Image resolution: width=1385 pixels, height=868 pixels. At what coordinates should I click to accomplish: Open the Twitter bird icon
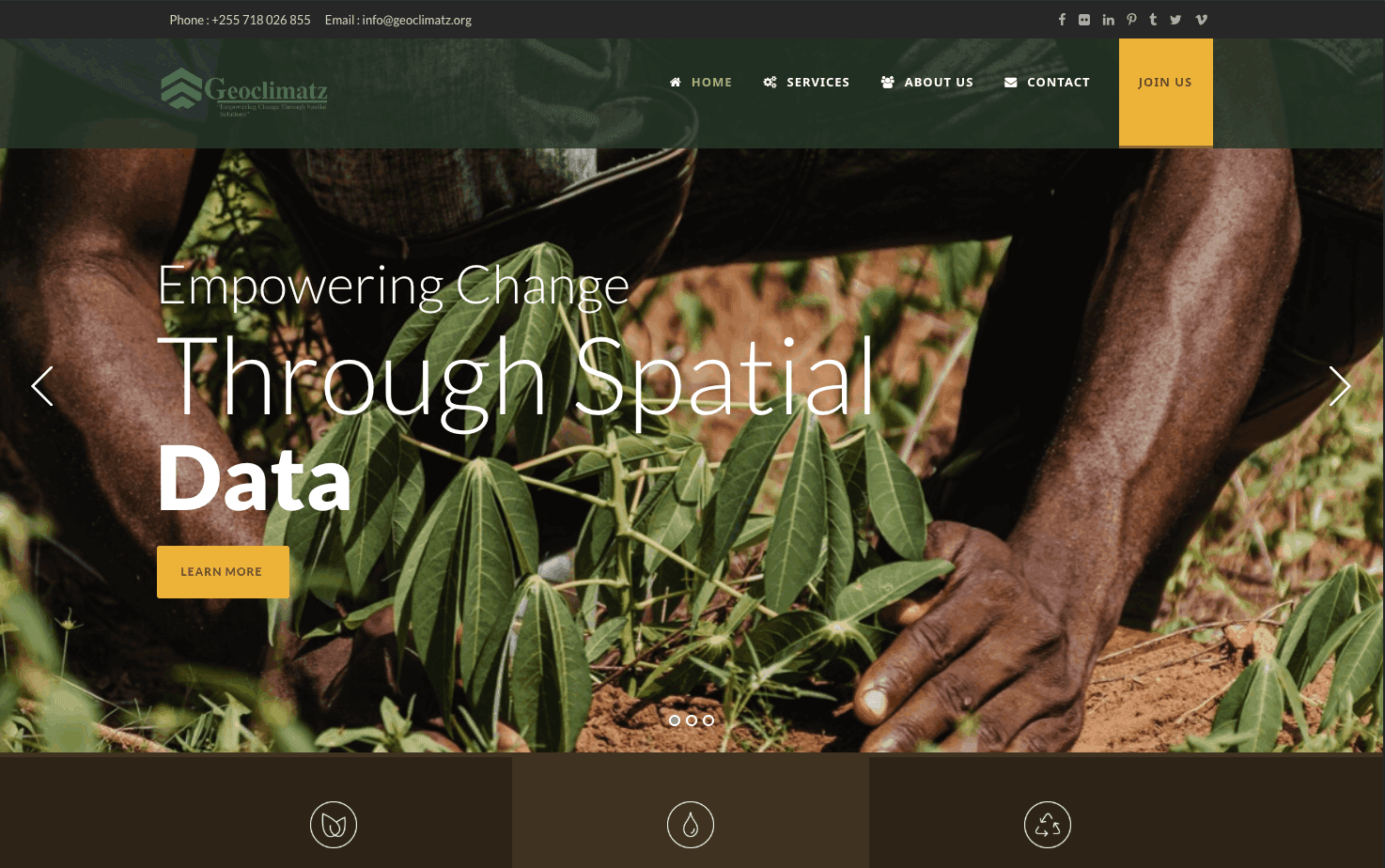(x=1175, y=20)
